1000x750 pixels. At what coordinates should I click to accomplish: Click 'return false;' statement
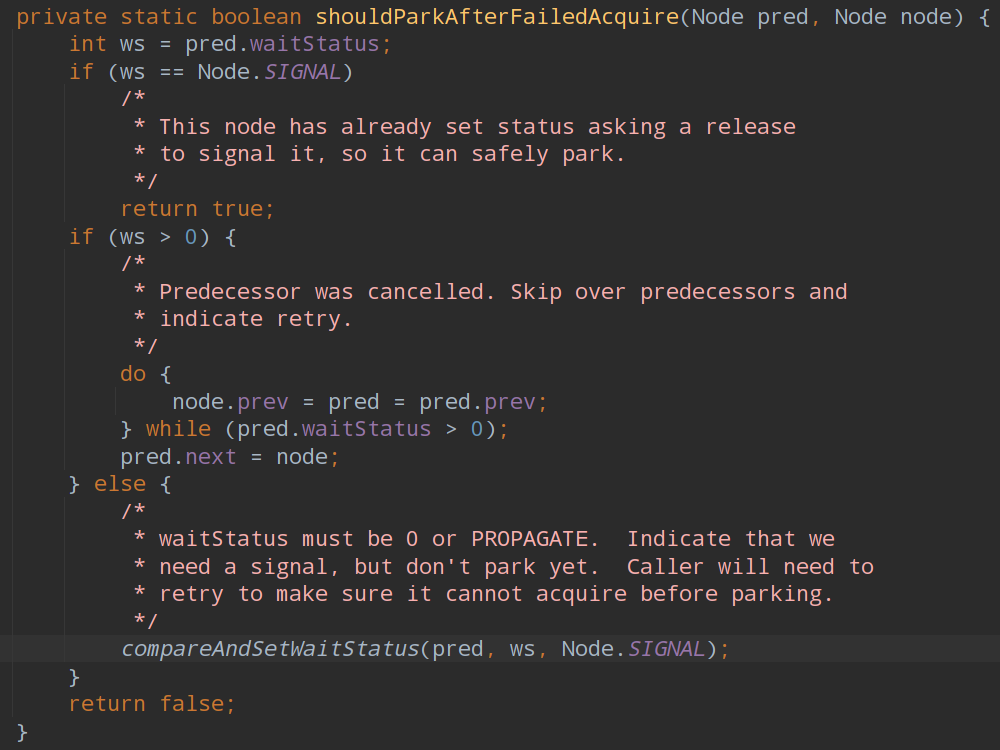point(152,703)
